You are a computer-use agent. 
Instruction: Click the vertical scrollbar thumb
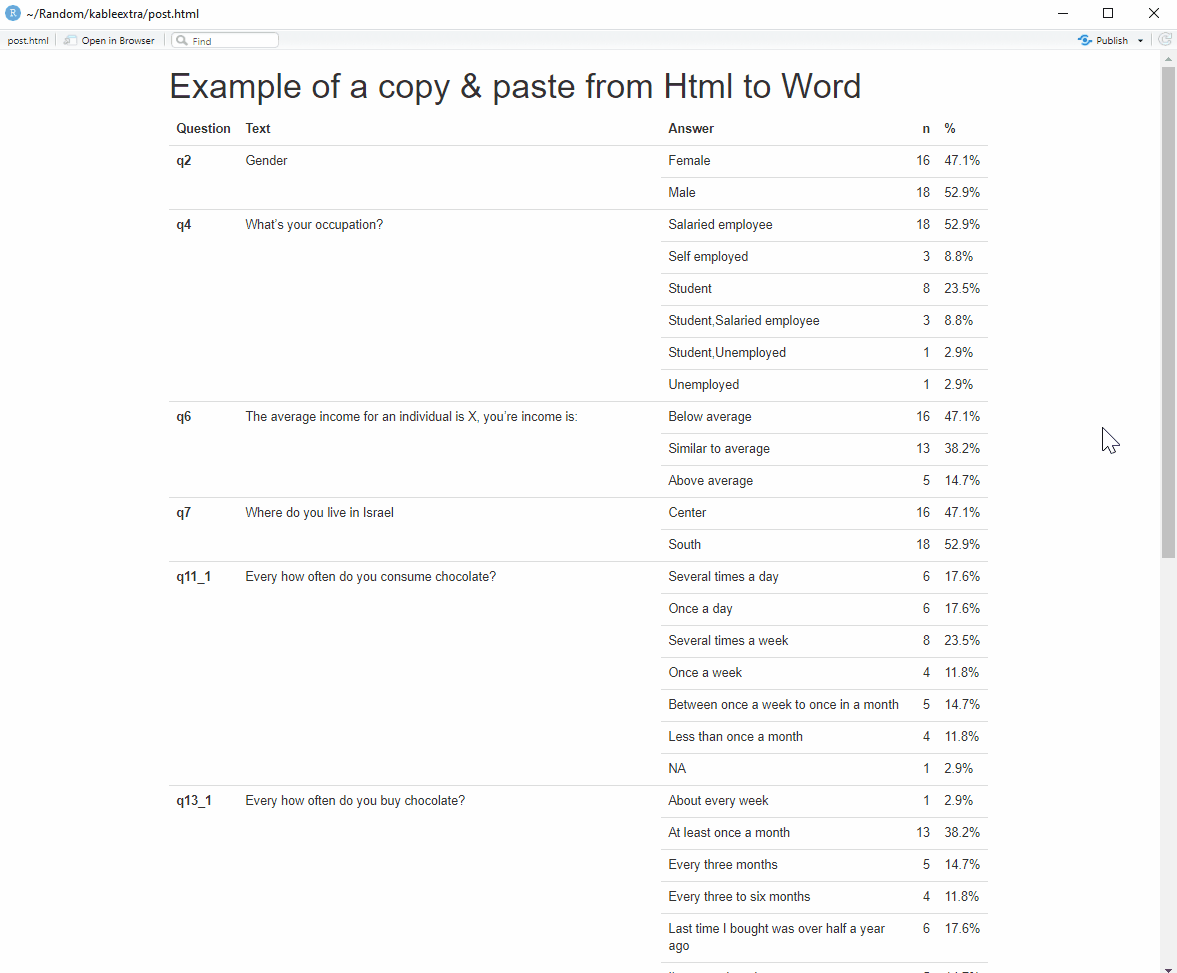(1168, 310)
